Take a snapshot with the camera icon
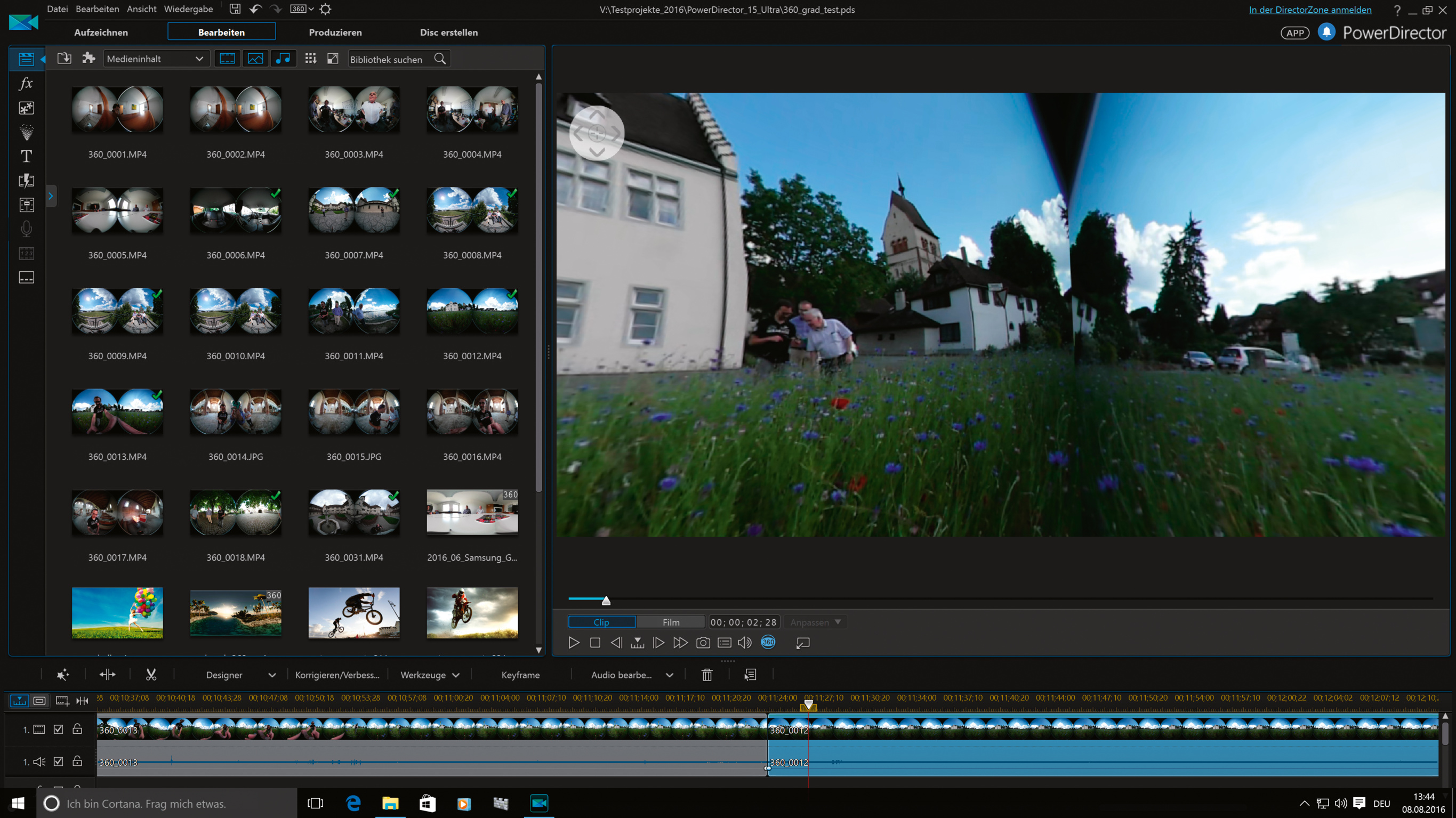 point(703,643)
